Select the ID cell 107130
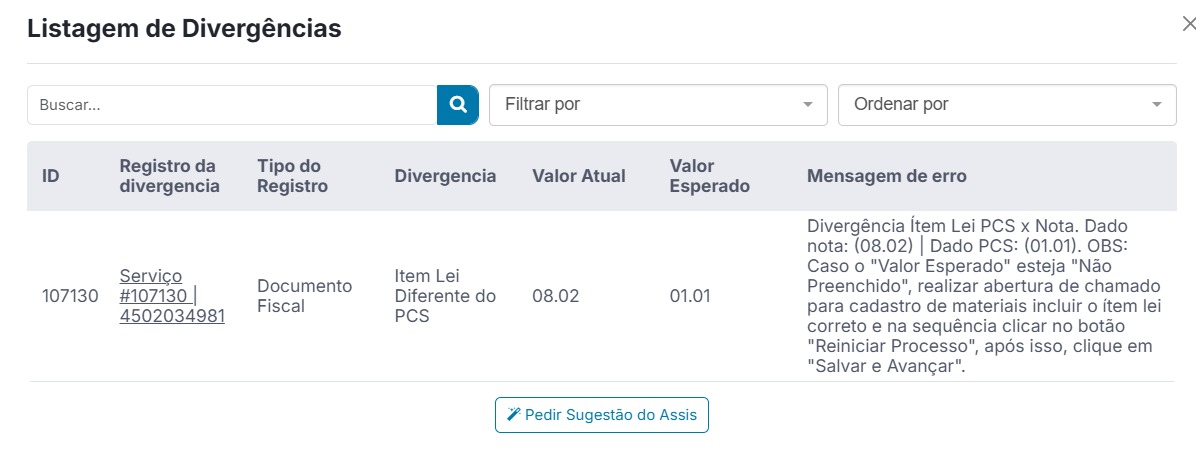1196x461 pixels. (x=70, y=296)
